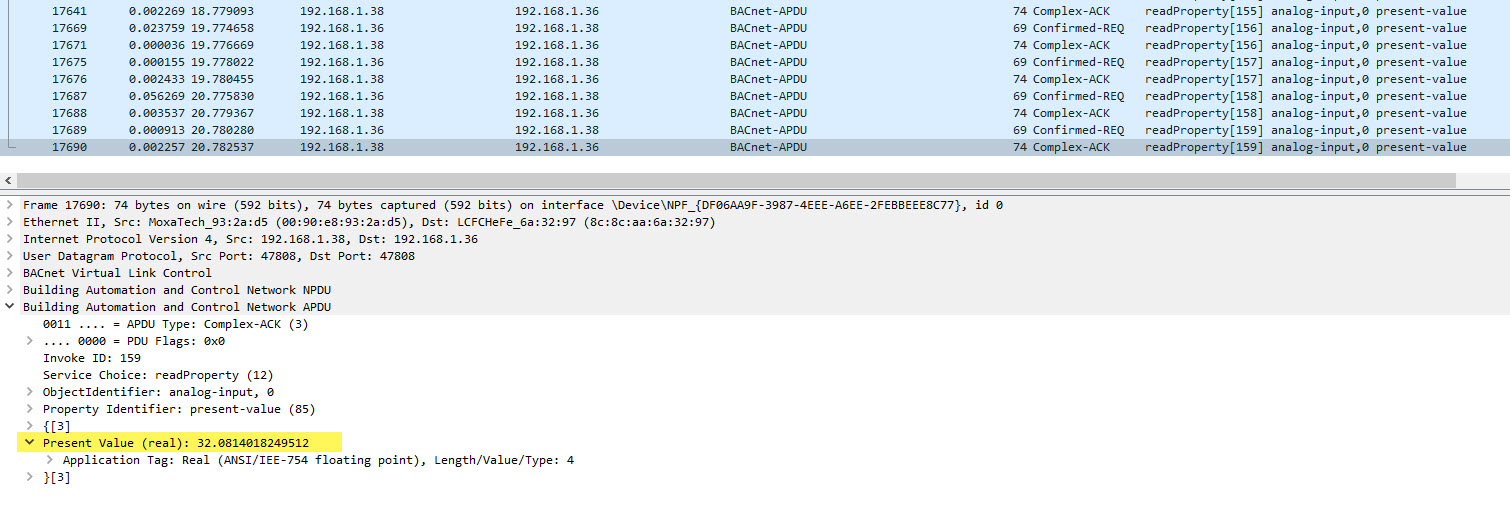This screenshot has width=1510, height=519.
Task: Expand User Datagram Protocol section
Action: 10,256
